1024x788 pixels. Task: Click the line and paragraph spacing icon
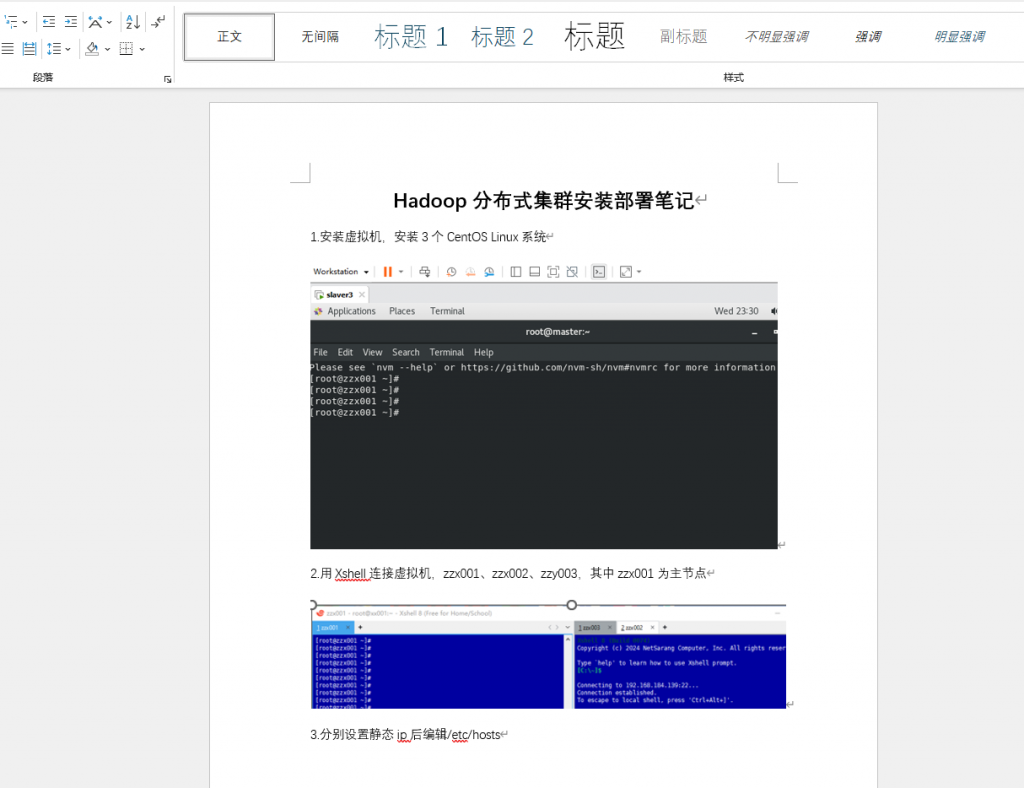(x=53, y=48)
